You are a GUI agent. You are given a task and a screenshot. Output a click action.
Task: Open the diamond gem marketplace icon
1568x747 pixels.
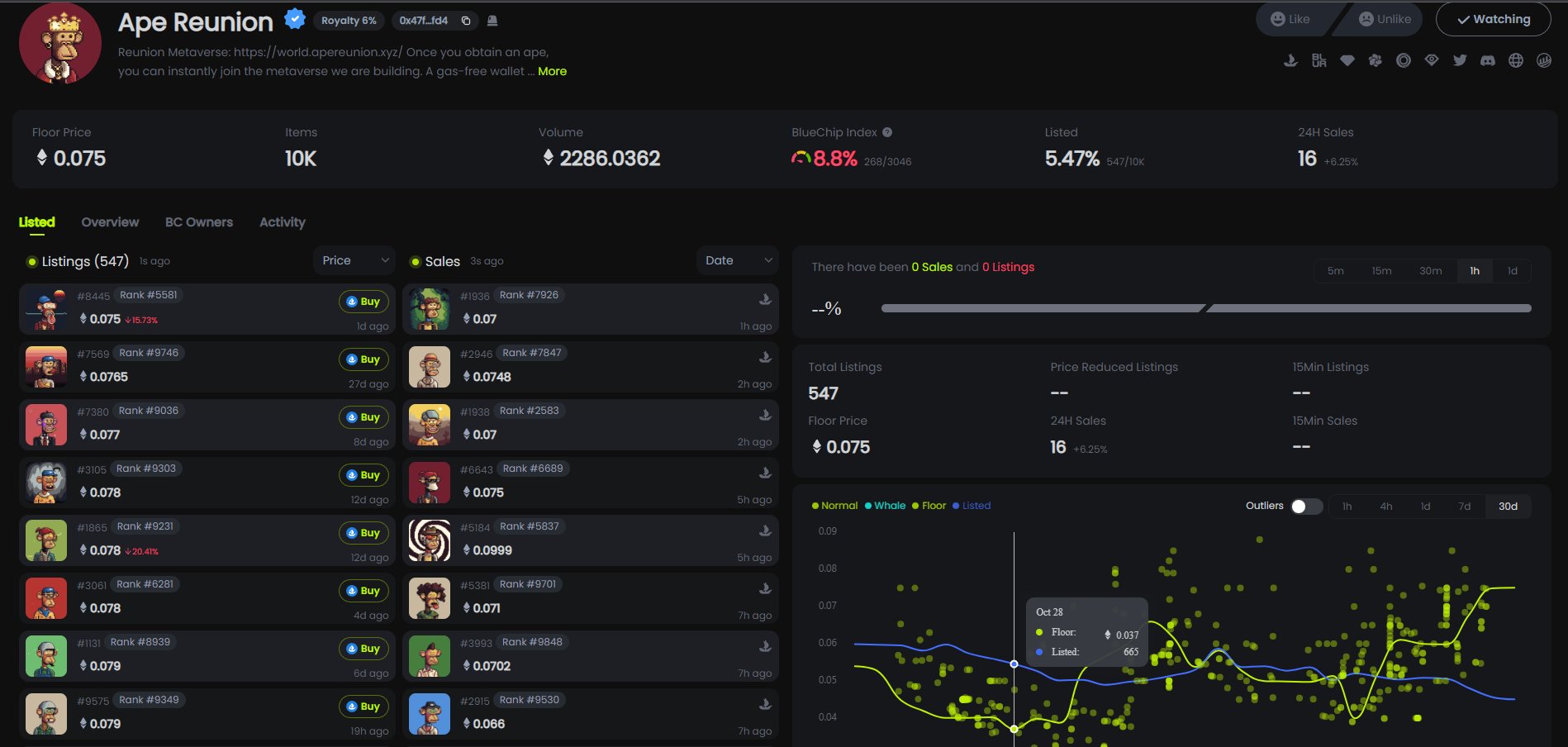pos(1347,60)
